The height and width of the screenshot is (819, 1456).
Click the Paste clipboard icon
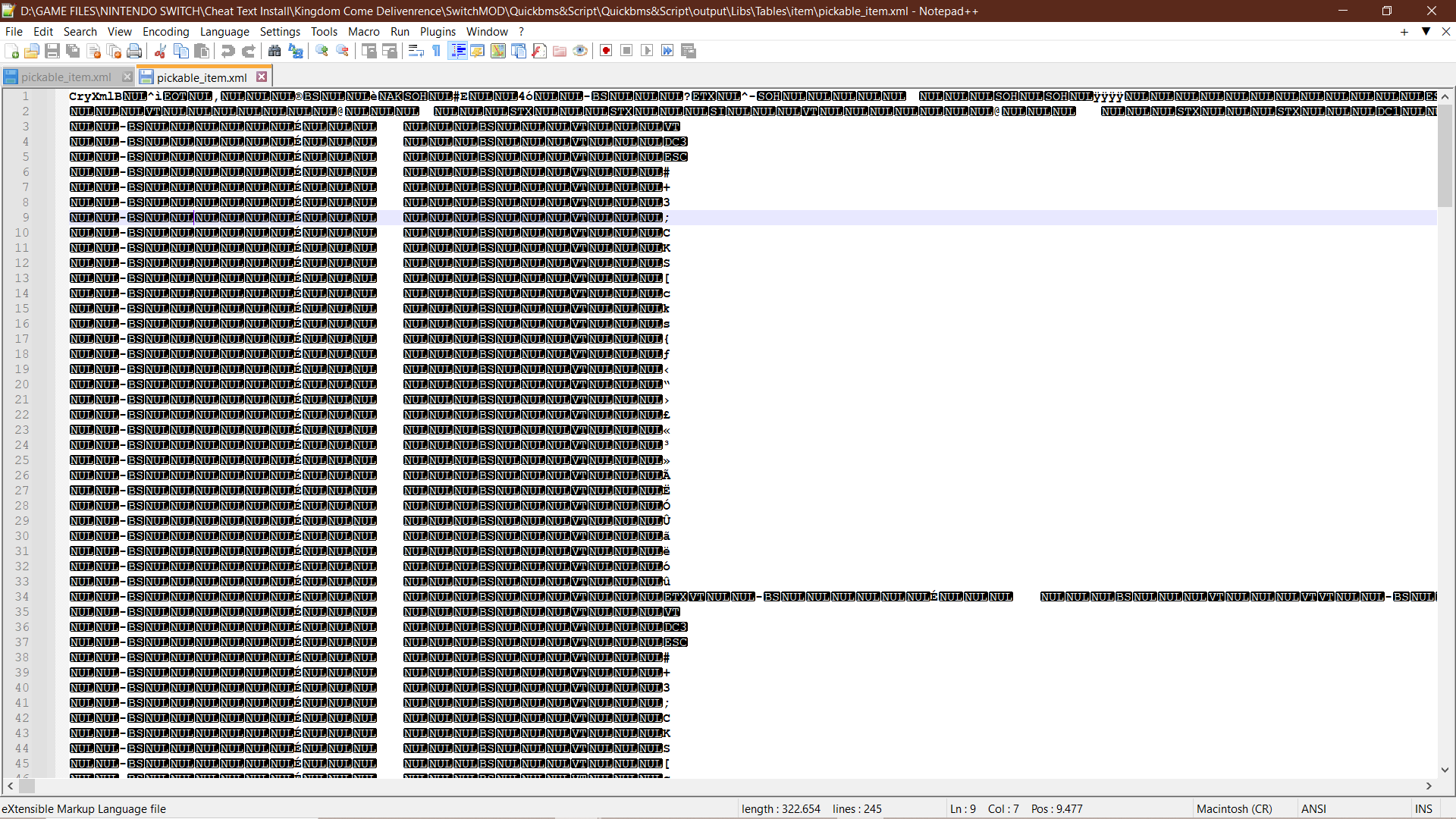(x=202, y=51)
